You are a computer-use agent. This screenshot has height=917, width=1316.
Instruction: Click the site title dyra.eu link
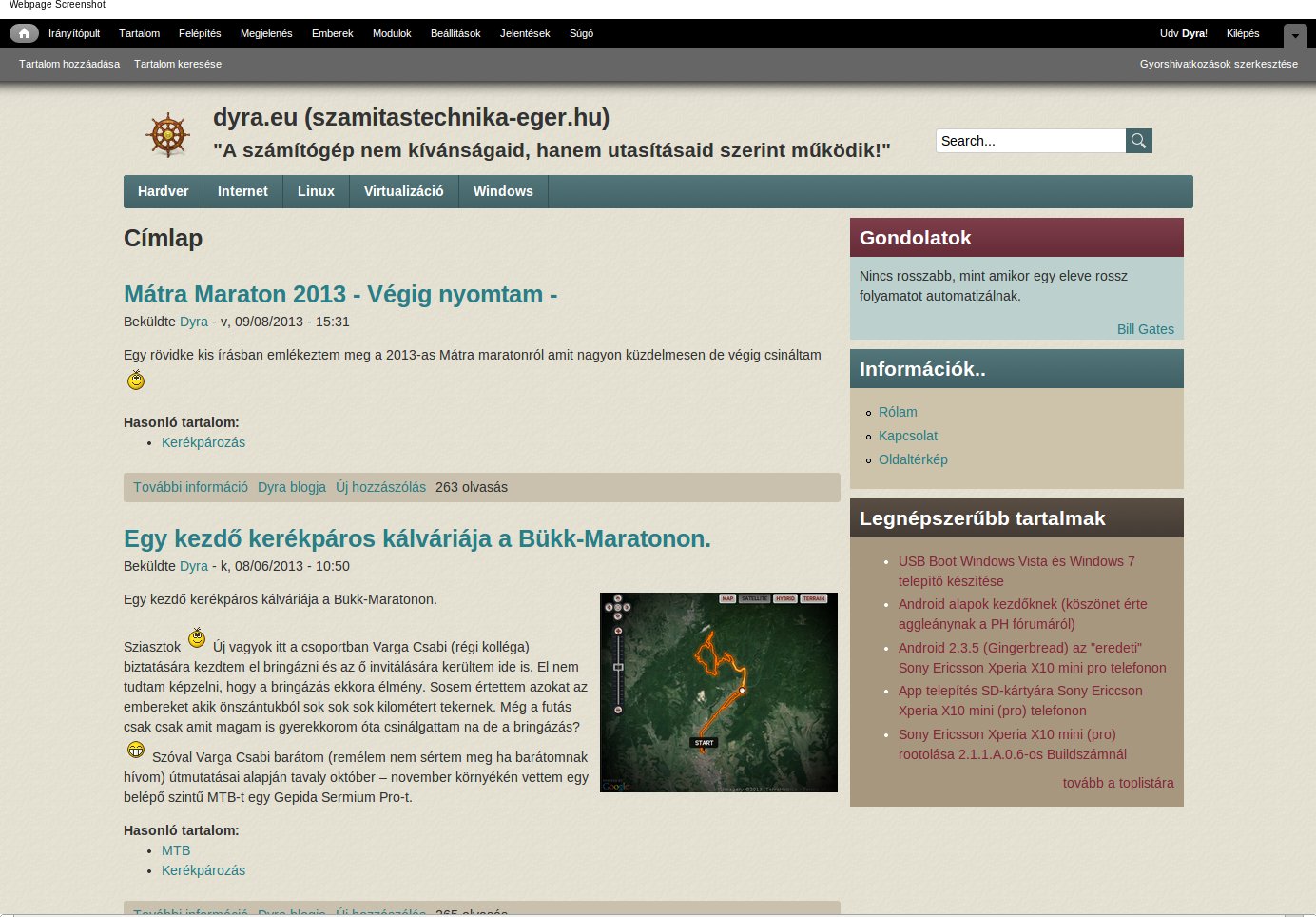click(412, 117)
